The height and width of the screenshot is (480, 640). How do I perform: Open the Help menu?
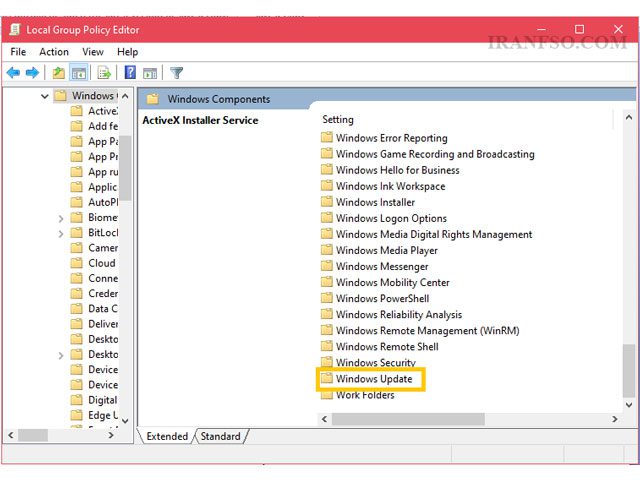[127, 52]
